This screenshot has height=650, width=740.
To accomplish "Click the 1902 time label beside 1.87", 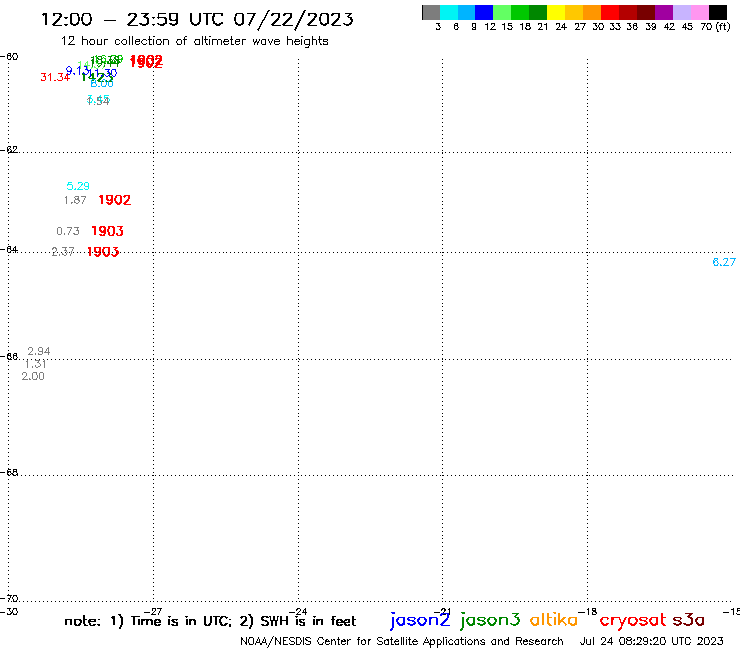I will [114, 200].
